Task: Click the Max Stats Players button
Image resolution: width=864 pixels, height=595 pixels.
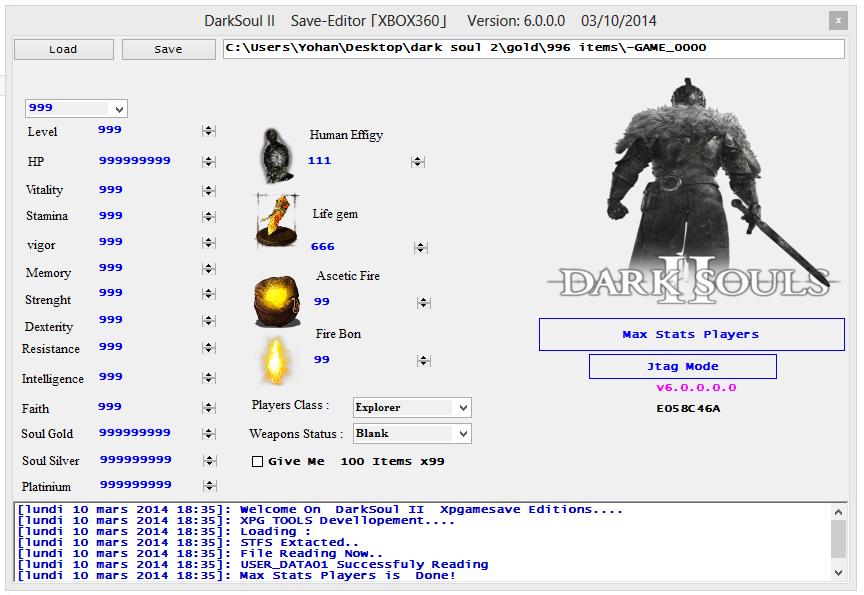Action: coord(691,335)
